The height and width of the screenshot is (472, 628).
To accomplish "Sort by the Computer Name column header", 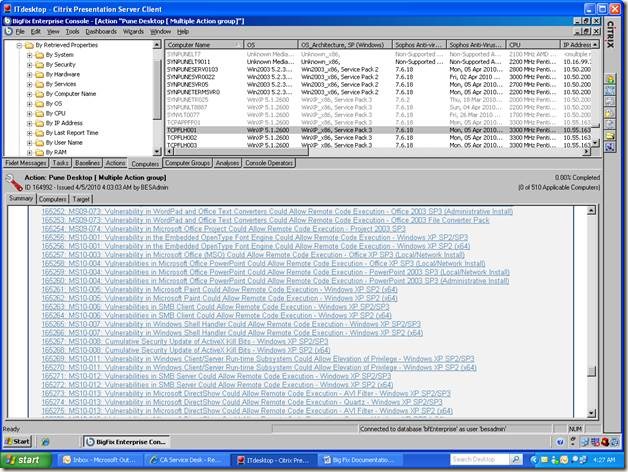I will point(204,45).
